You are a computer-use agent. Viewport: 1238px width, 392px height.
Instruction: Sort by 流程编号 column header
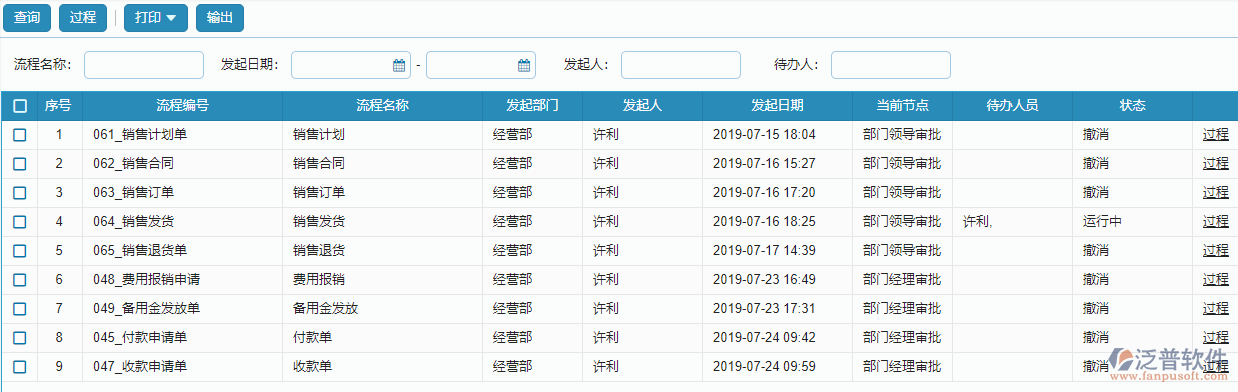182,105
